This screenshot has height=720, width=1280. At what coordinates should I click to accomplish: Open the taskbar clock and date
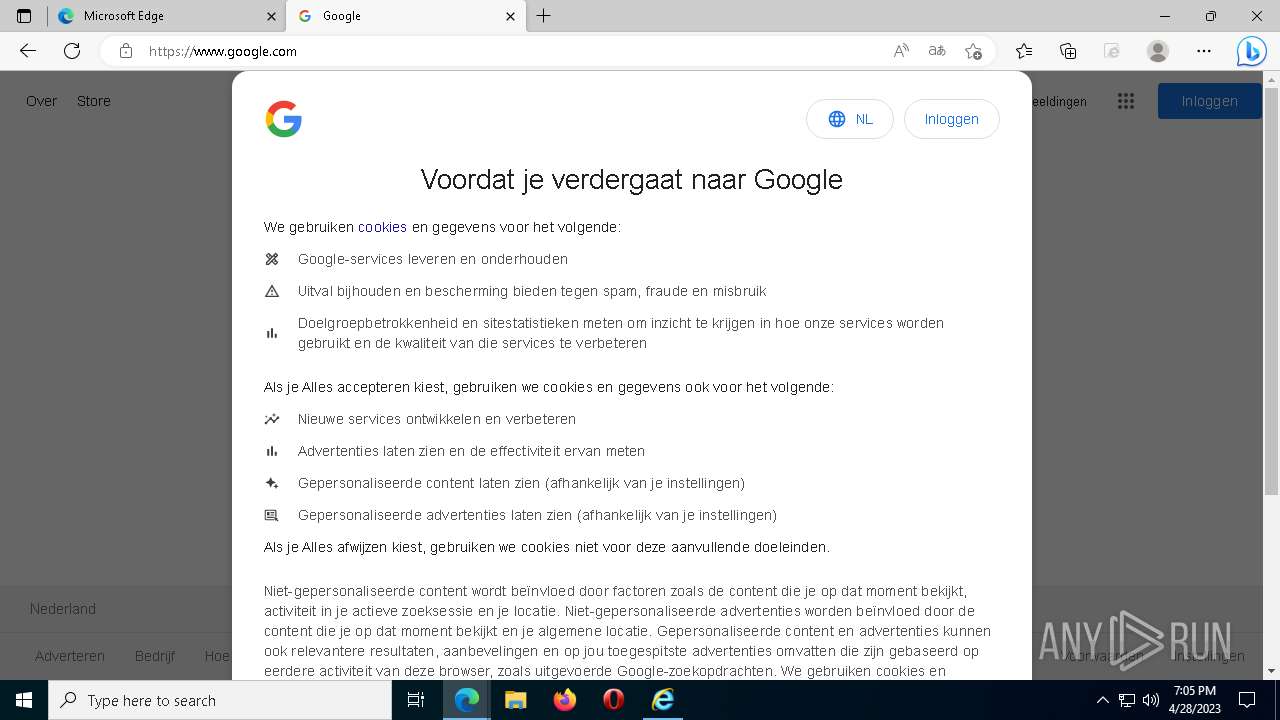[1195, 700]
